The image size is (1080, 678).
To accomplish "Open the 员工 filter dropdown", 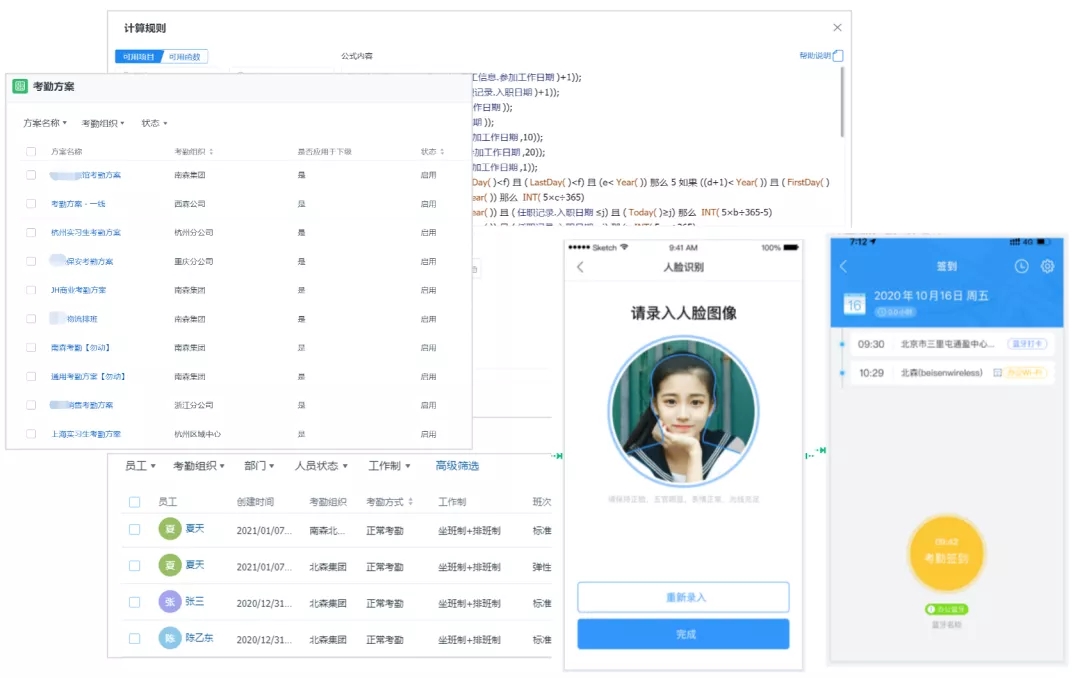I will tap(141, 466).
